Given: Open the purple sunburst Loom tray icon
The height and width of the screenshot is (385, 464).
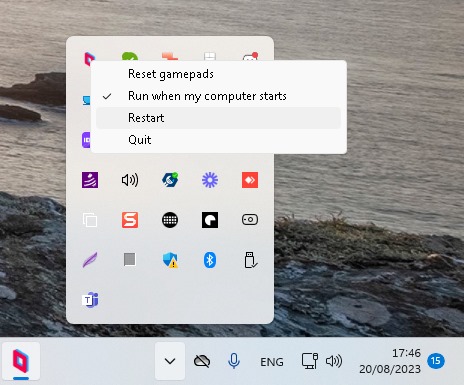Looking at the screenshot, I should pos(210,180).
